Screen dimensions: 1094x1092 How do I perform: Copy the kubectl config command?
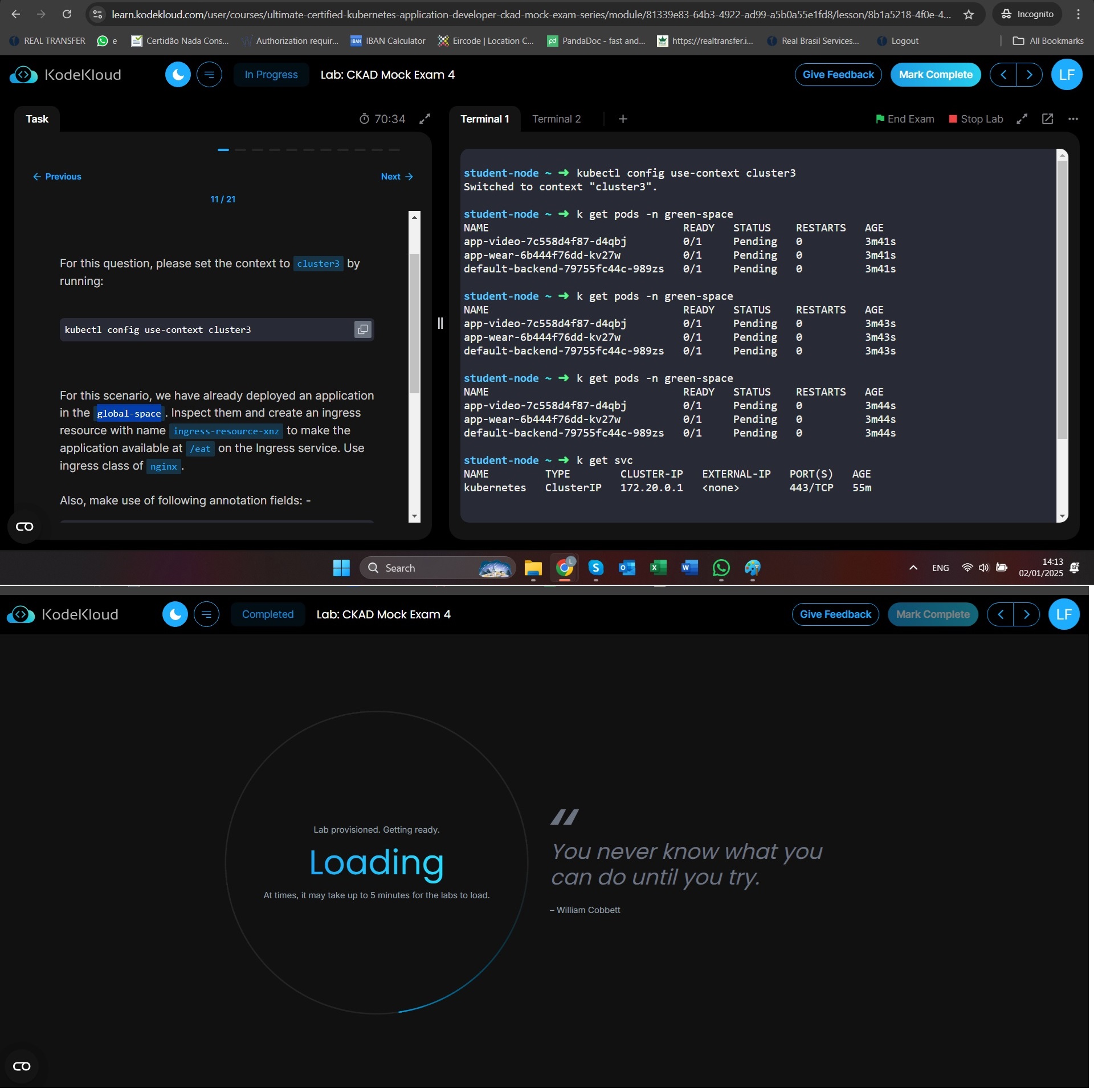363,329
